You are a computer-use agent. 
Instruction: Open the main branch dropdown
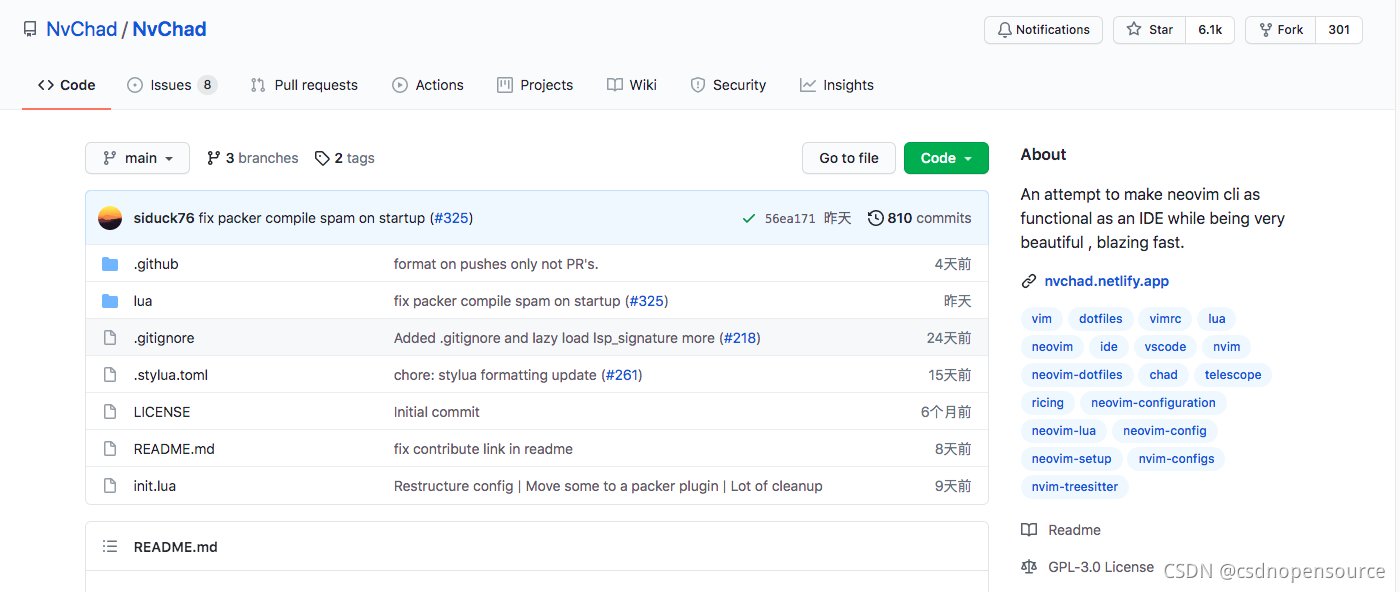[x=137, y=158]
